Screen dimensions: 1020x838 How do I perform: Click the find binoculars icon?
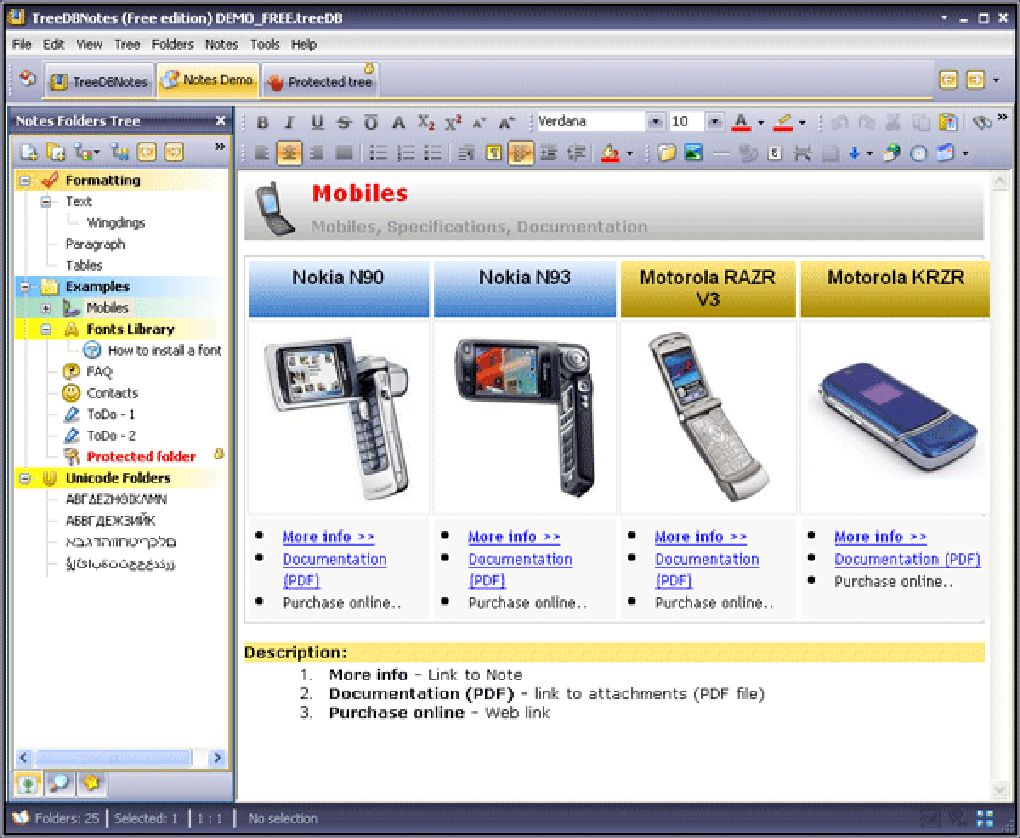(982, 122)
